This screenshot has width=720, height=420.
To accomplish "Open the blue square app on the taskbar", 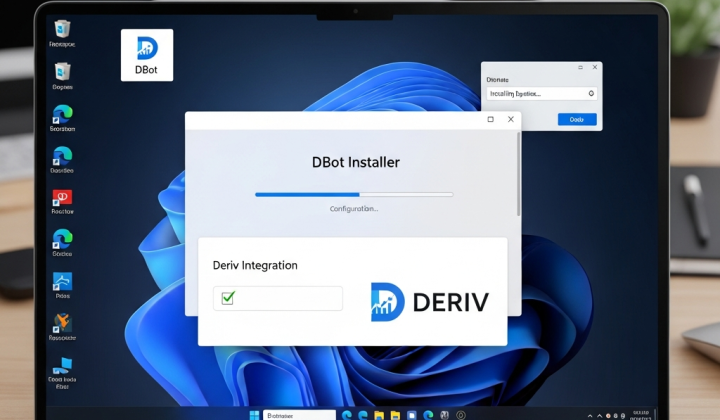I will point(412,415).
